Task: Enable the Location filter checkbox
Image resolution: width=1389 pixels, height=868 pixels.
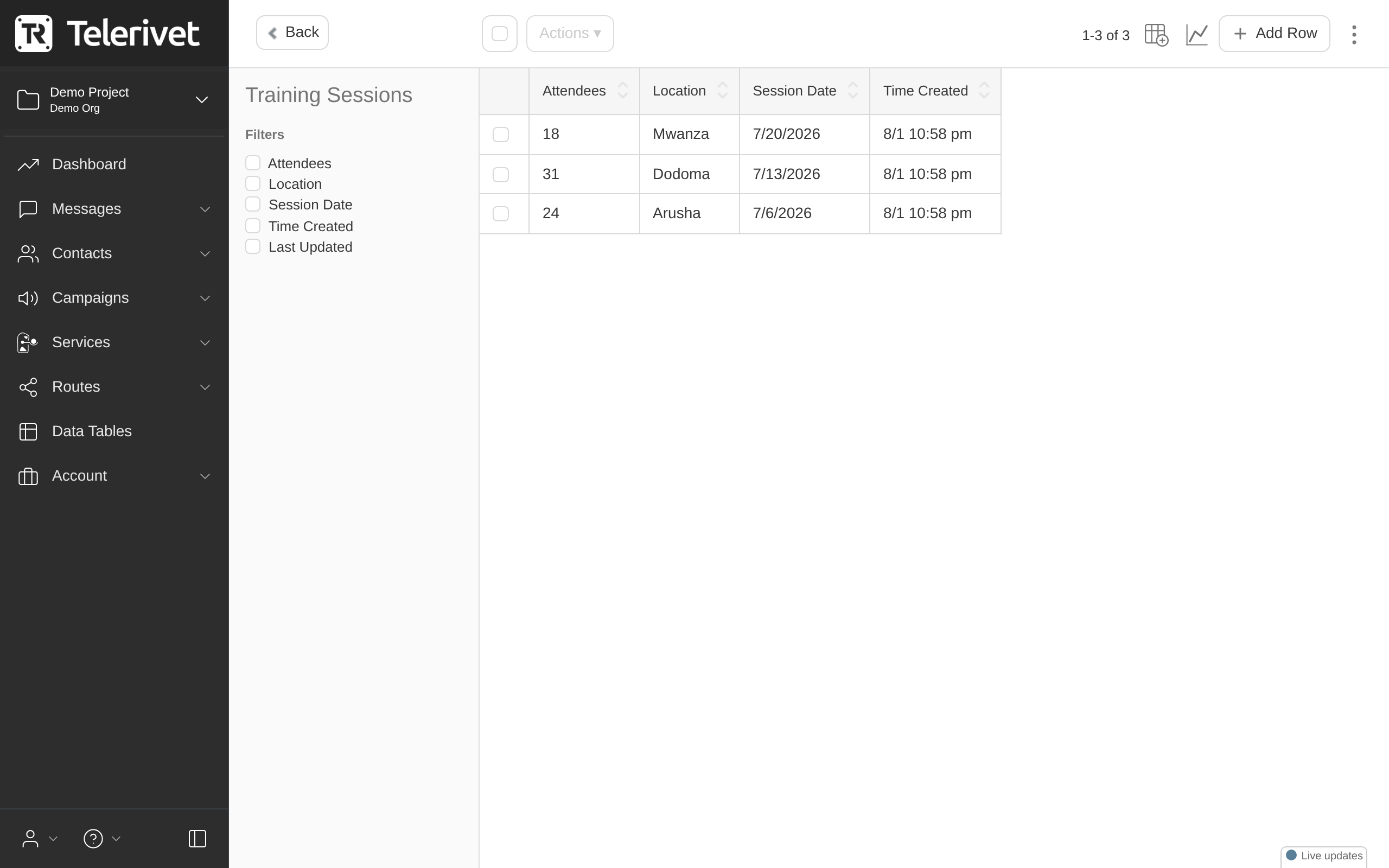Action: click(252, 184)
